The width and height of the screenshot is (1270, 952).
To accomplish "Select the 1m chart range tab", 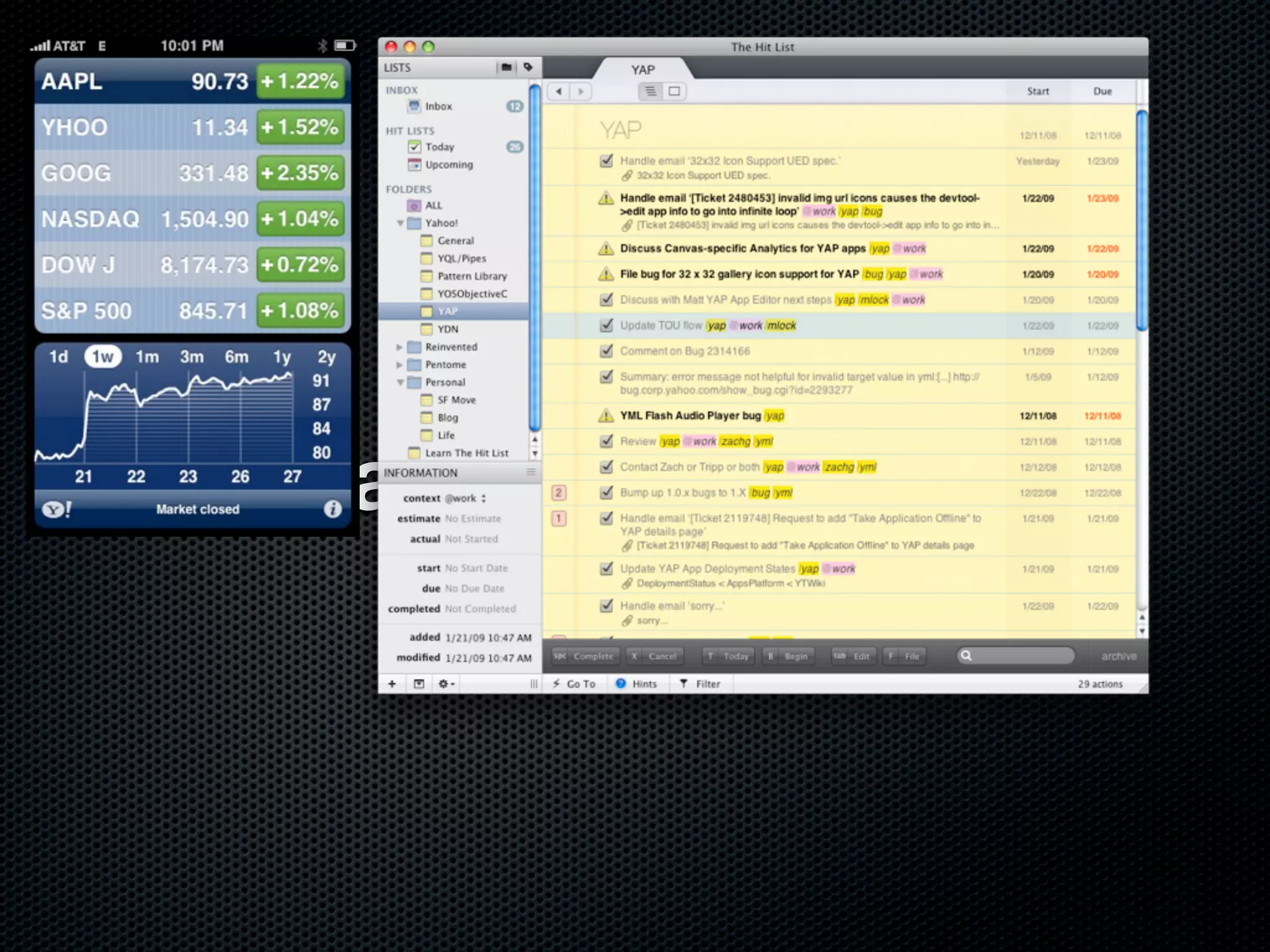I will (148, 357).
